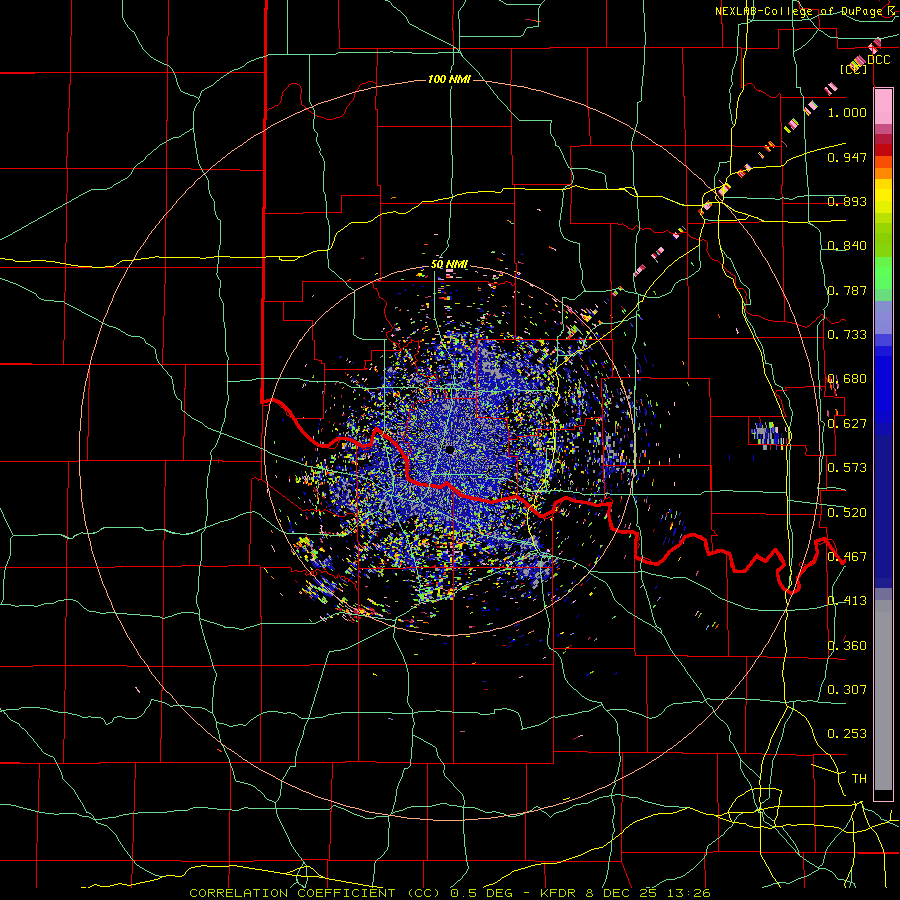Select the 0.253 legend value

[x=847, y=734]
